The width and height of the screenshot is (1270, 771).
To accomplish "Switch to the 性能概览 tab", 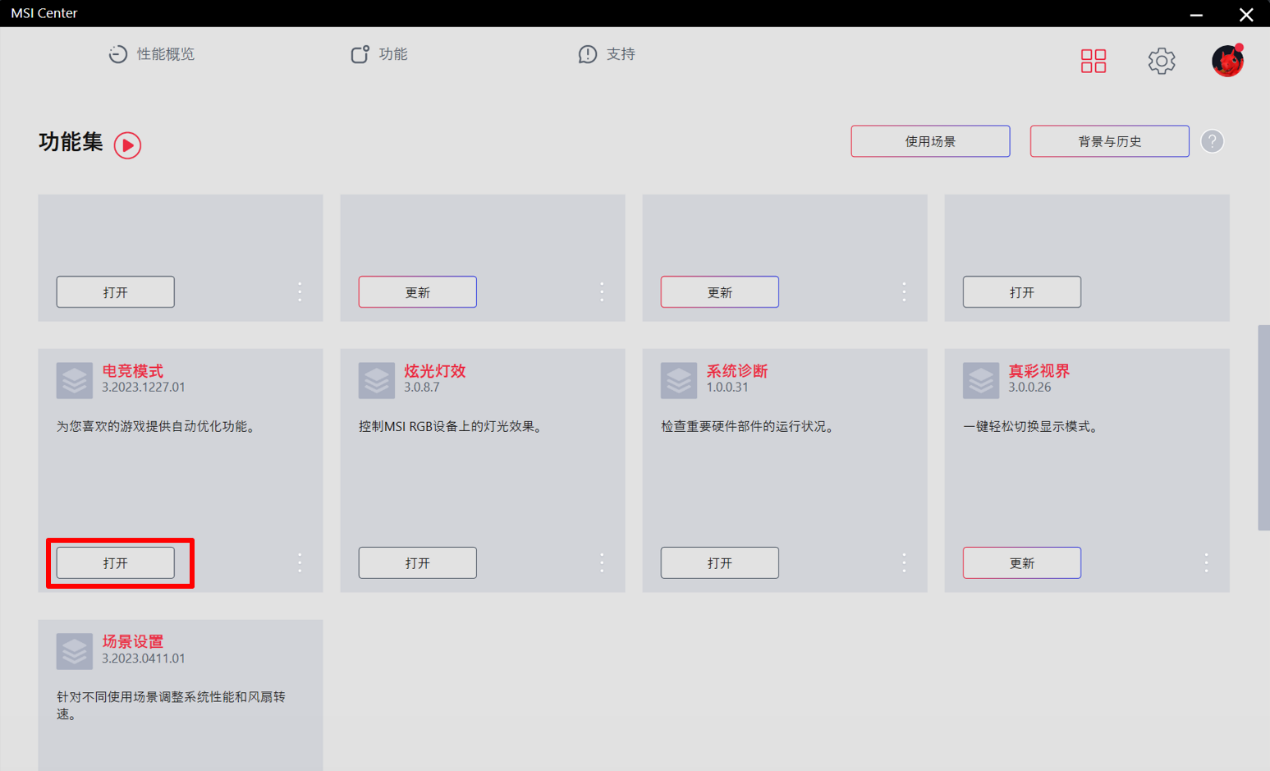I will 152,54.
